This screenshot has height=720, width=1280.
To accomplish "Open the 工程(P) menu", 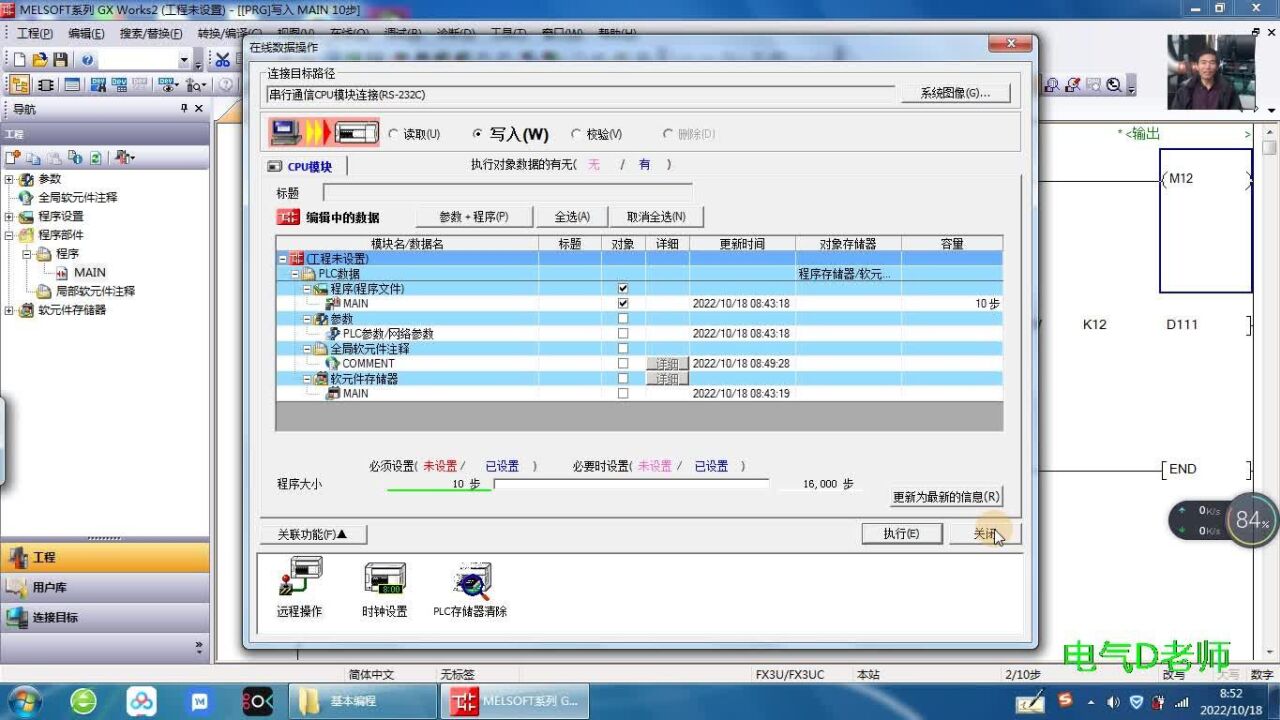I will [x=34, y=33].
